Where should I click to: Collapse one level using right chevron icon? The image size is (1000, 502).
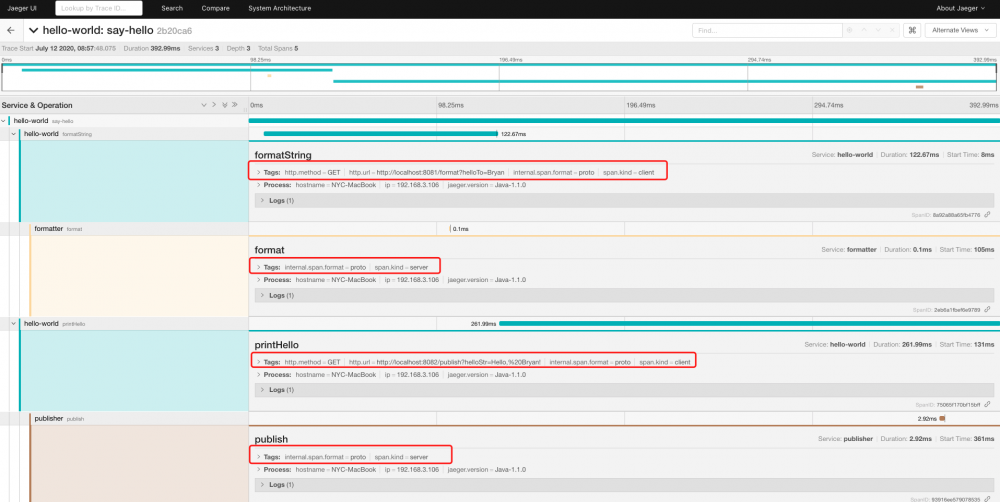[214, 105]
